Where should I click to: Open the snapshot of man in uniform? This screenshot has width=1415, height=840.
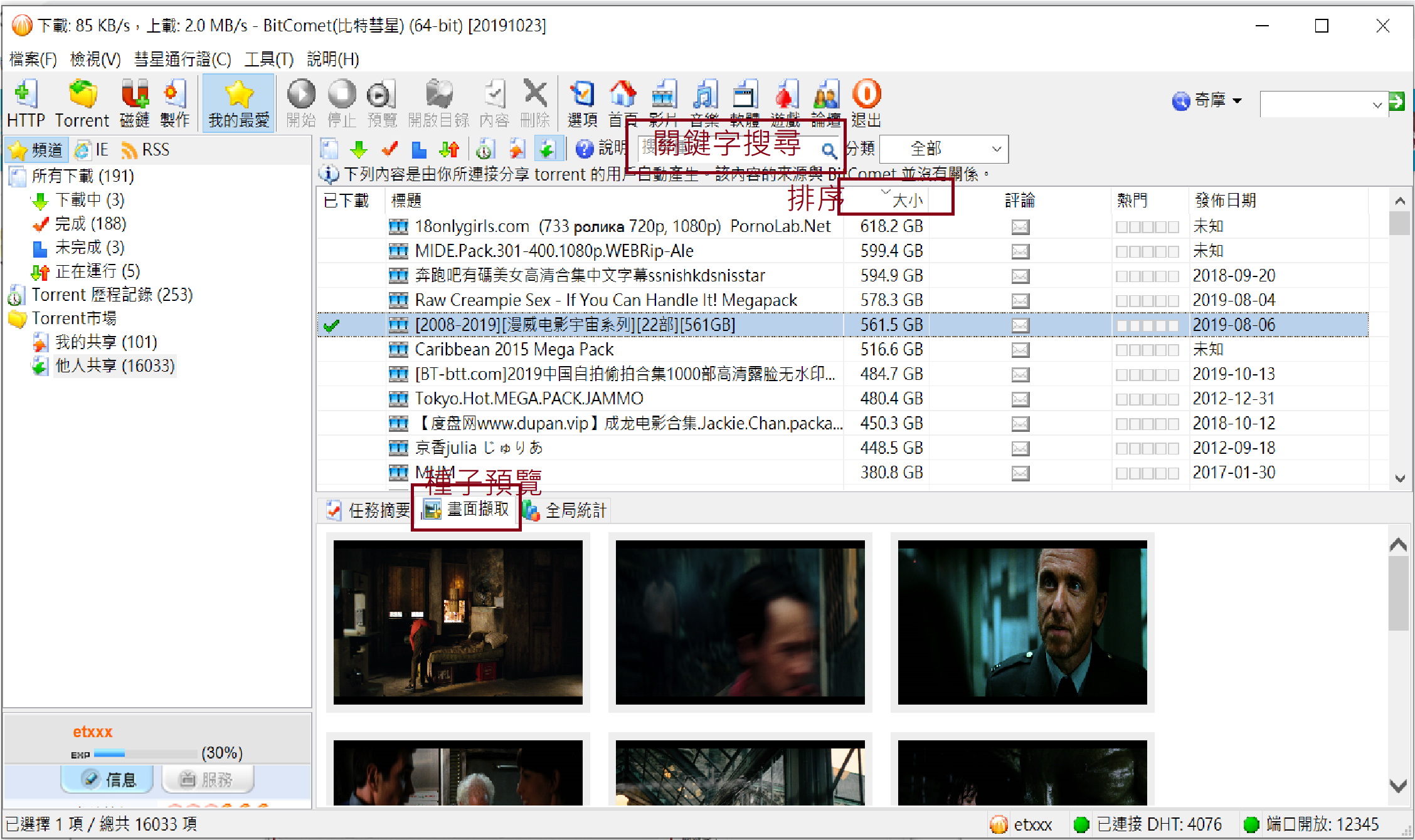pyautogui.click(x=1022, y=622)
